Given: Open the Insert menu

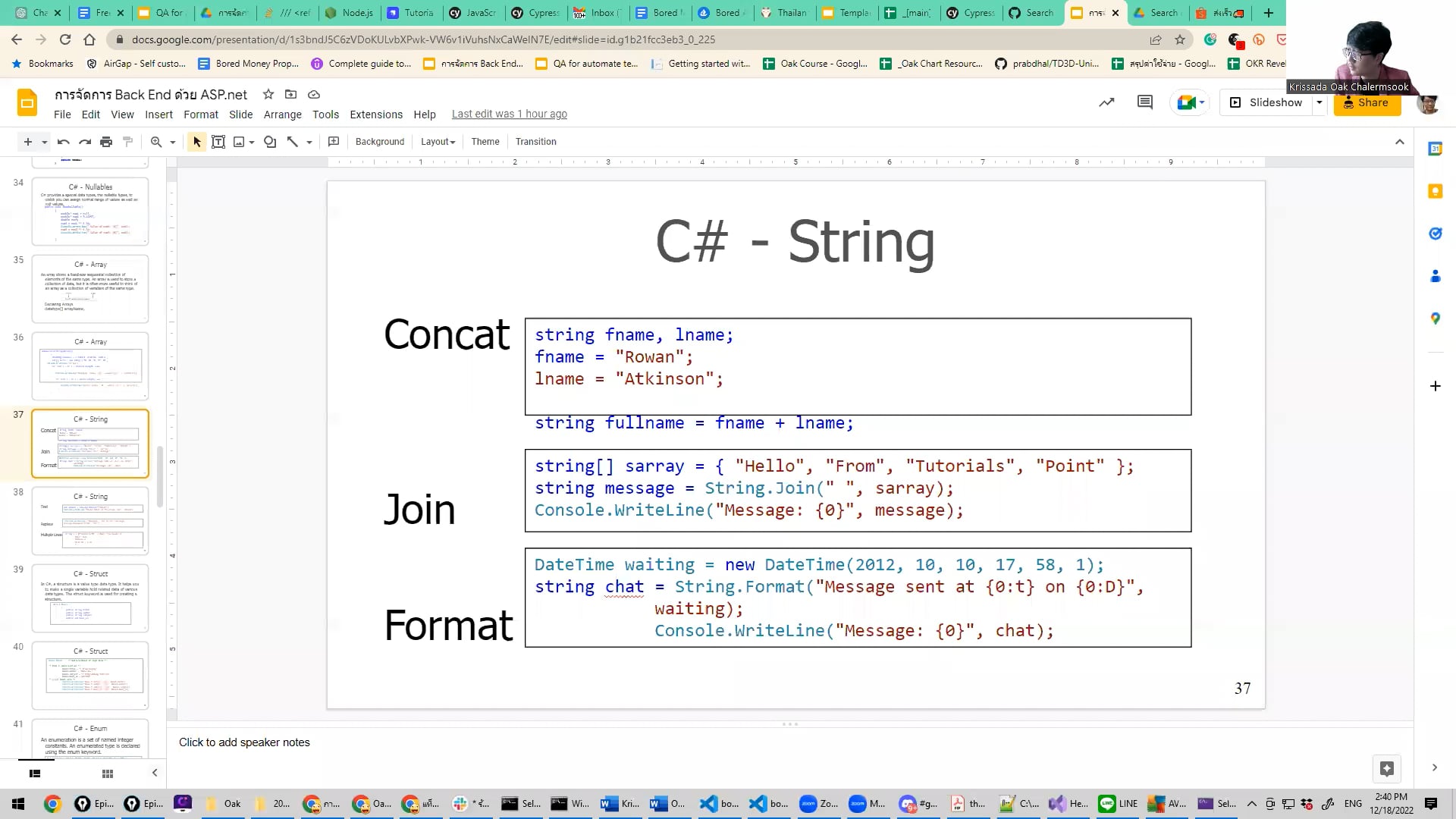Looking at the screenshot, I should [158, 115].
